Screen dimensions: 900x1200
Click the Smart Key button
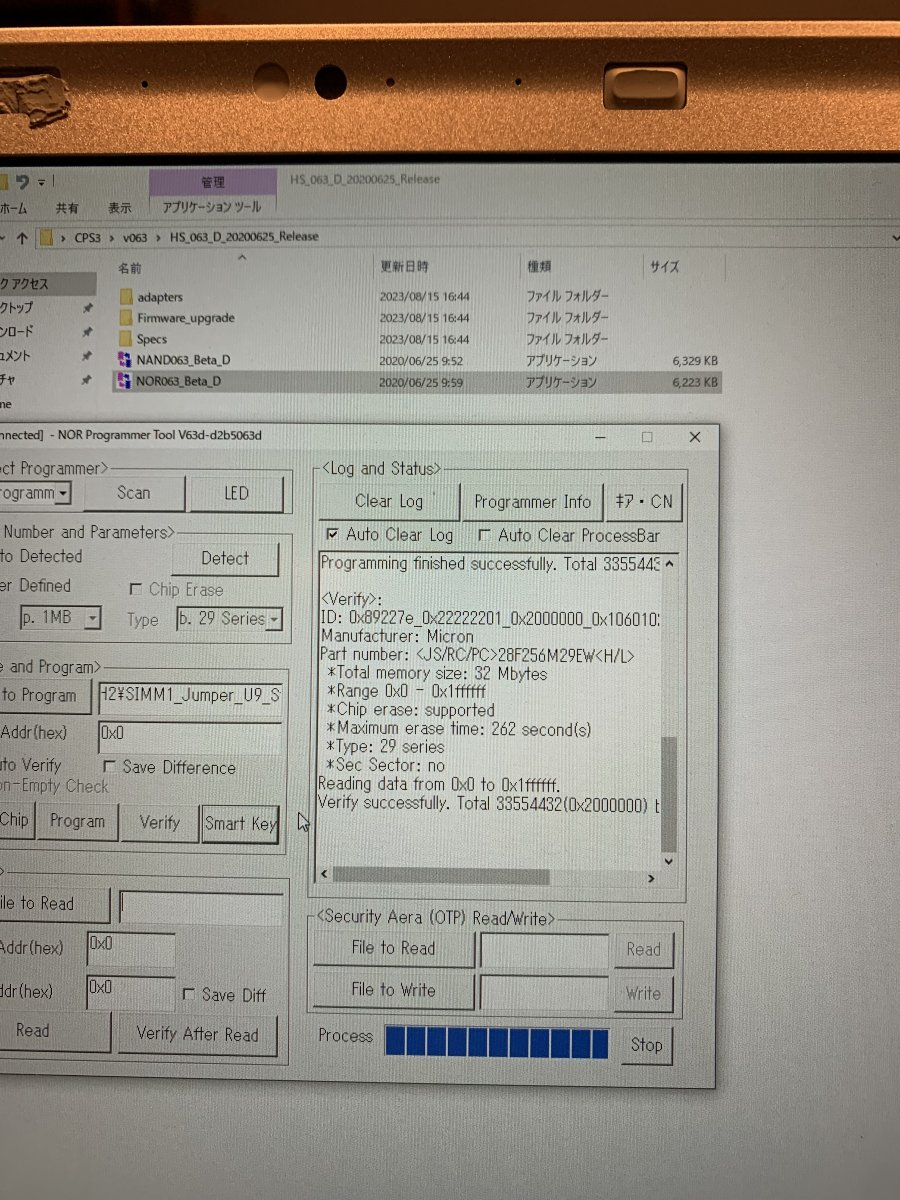(240, 824)
